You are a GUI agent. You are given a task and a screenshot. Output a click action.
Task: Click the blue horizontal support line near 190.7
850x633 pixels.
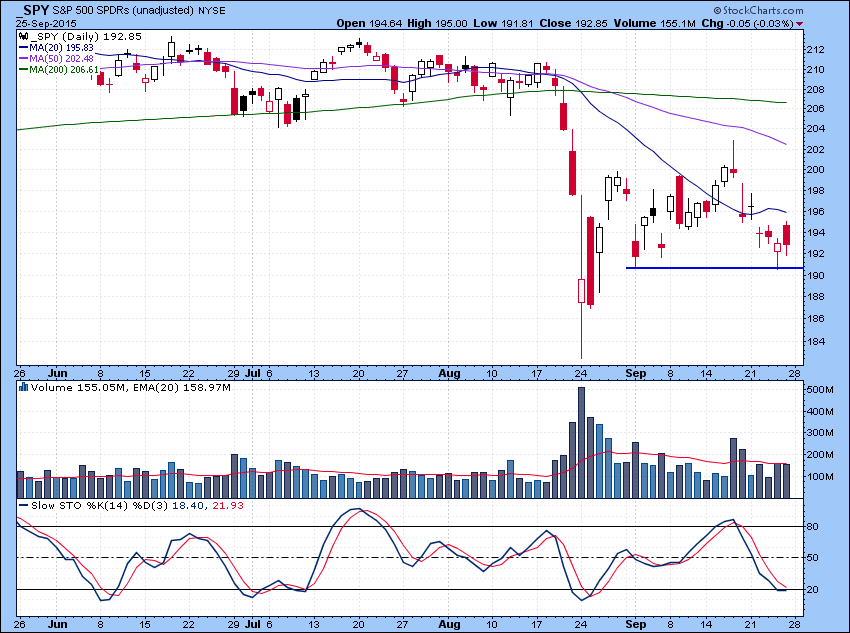[x=714, y=268]
